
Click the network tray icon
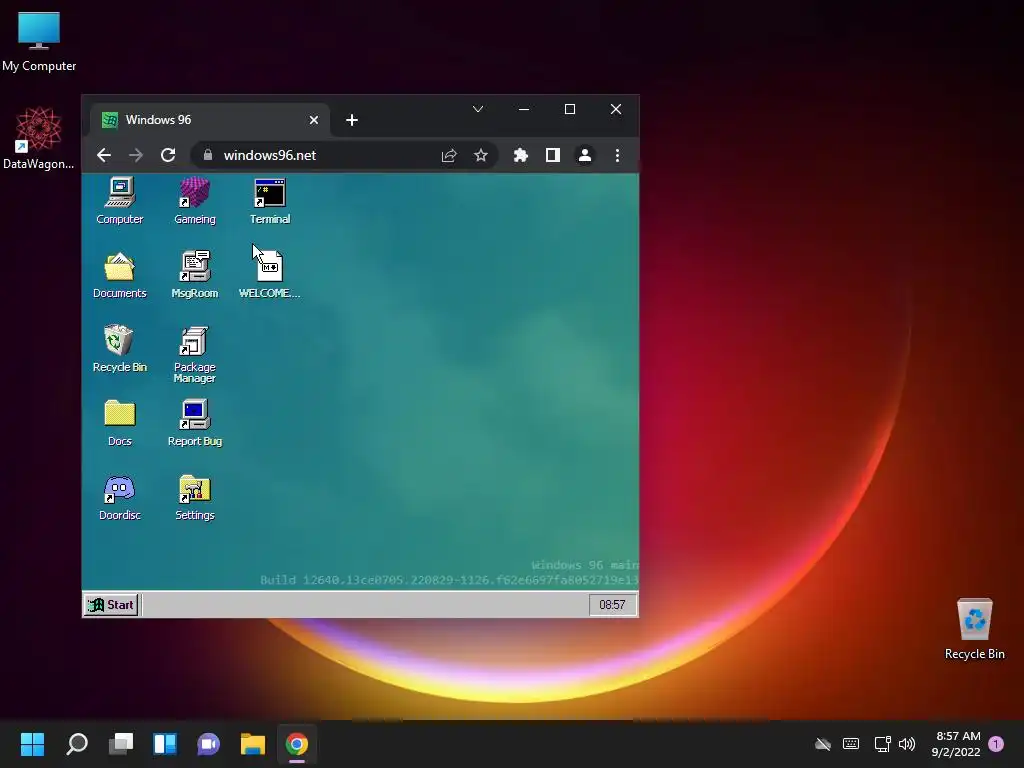coord(882,744)
